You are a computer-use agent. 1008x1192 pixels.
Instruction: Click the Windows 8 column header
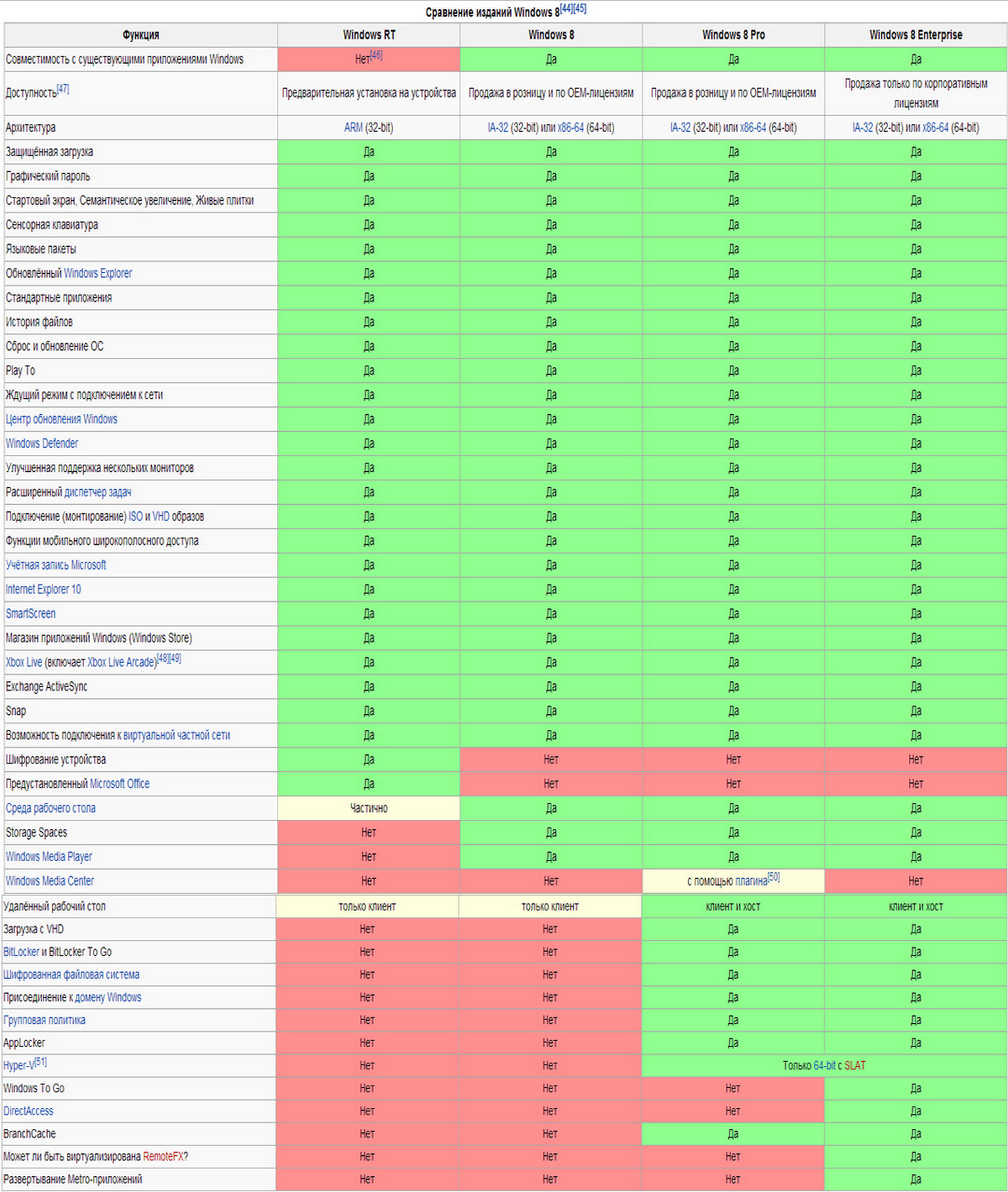click(551, 35)
